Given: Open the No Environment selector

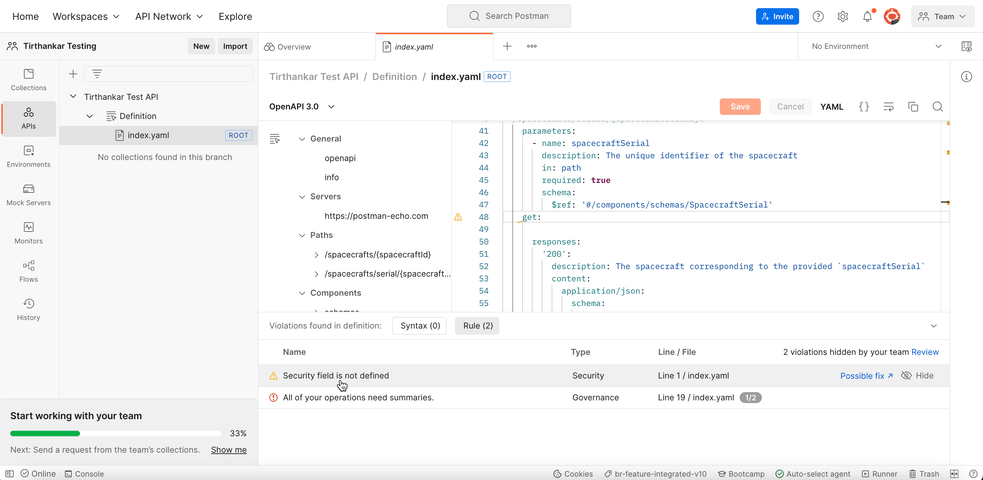Looking at the screenshot, I should point(876,46).
